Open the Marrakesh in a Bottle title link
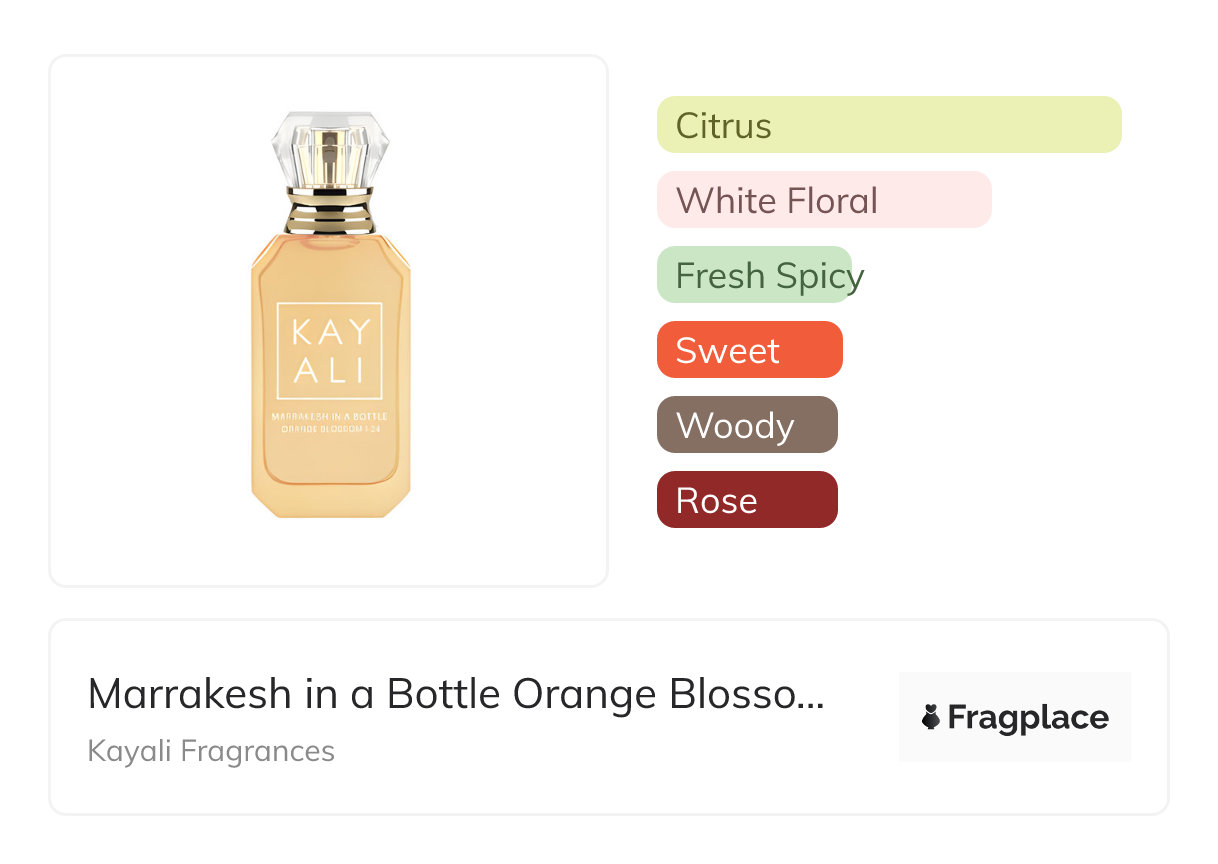 tap(455, 694)
